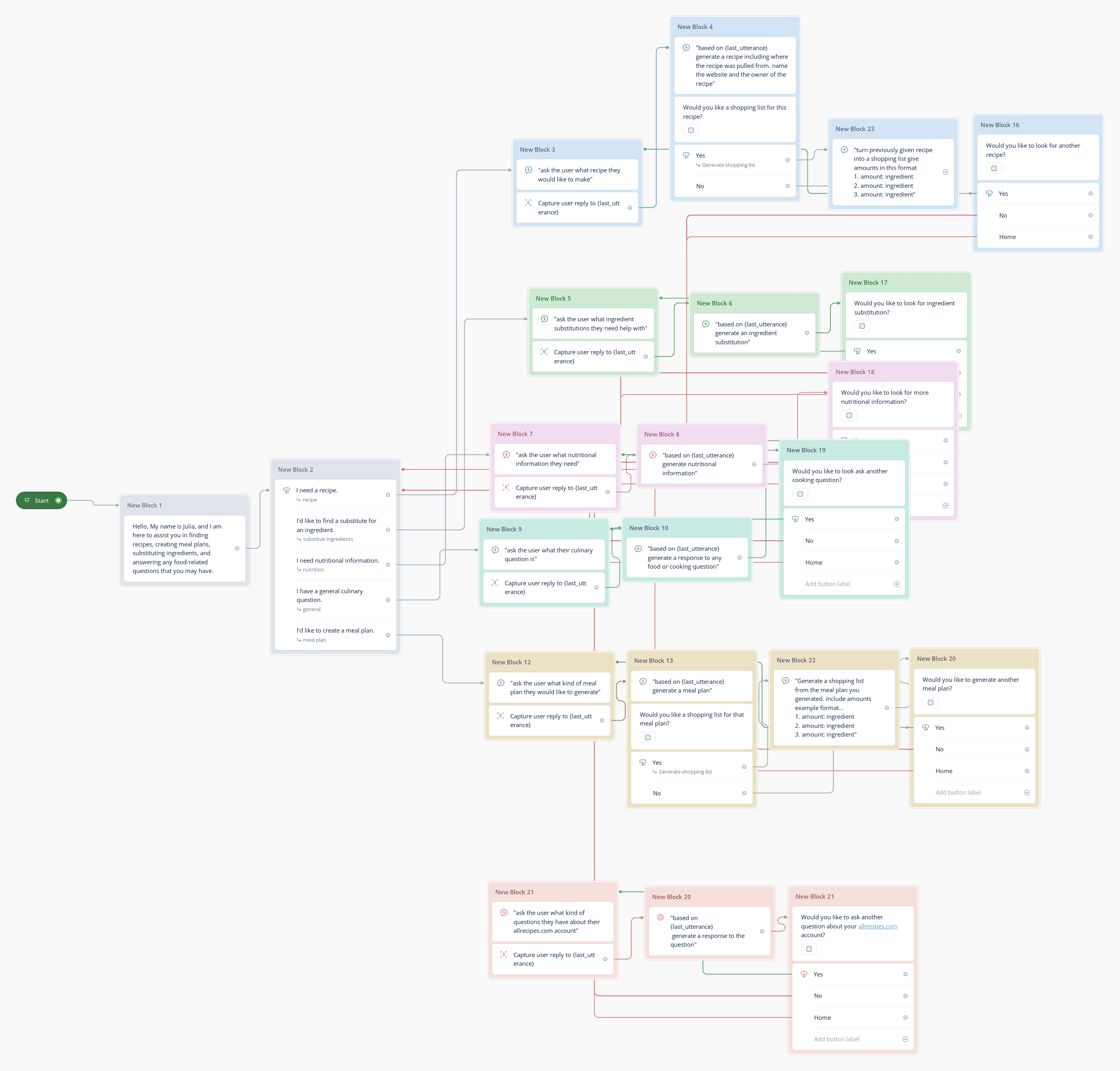Click the generate icon in New Block 4
Image resolution: width=1120 pixels, height=1071 pixels.
click(686, 48)
